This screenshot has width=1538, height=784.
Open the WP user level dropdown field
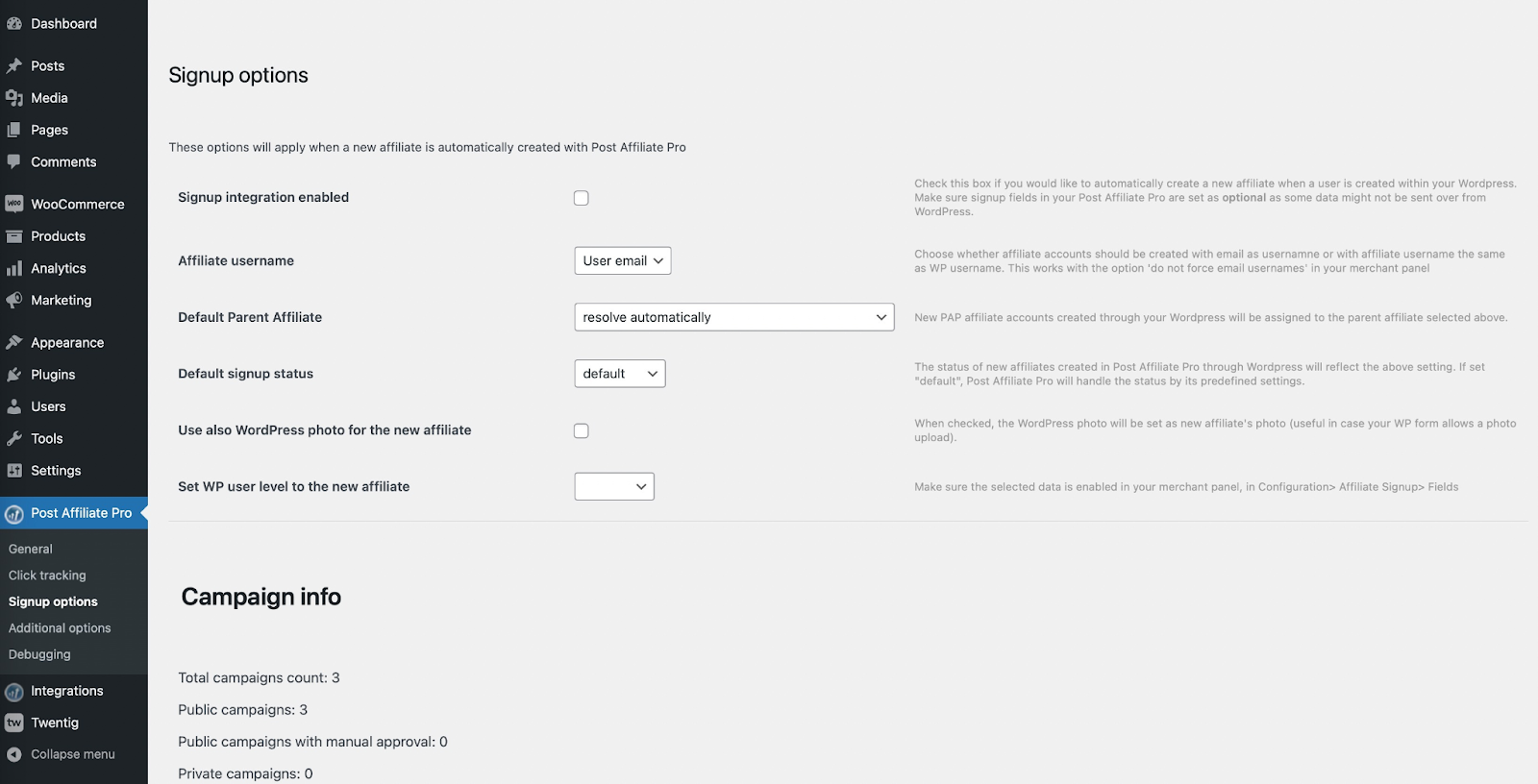[x=613, y=486]
